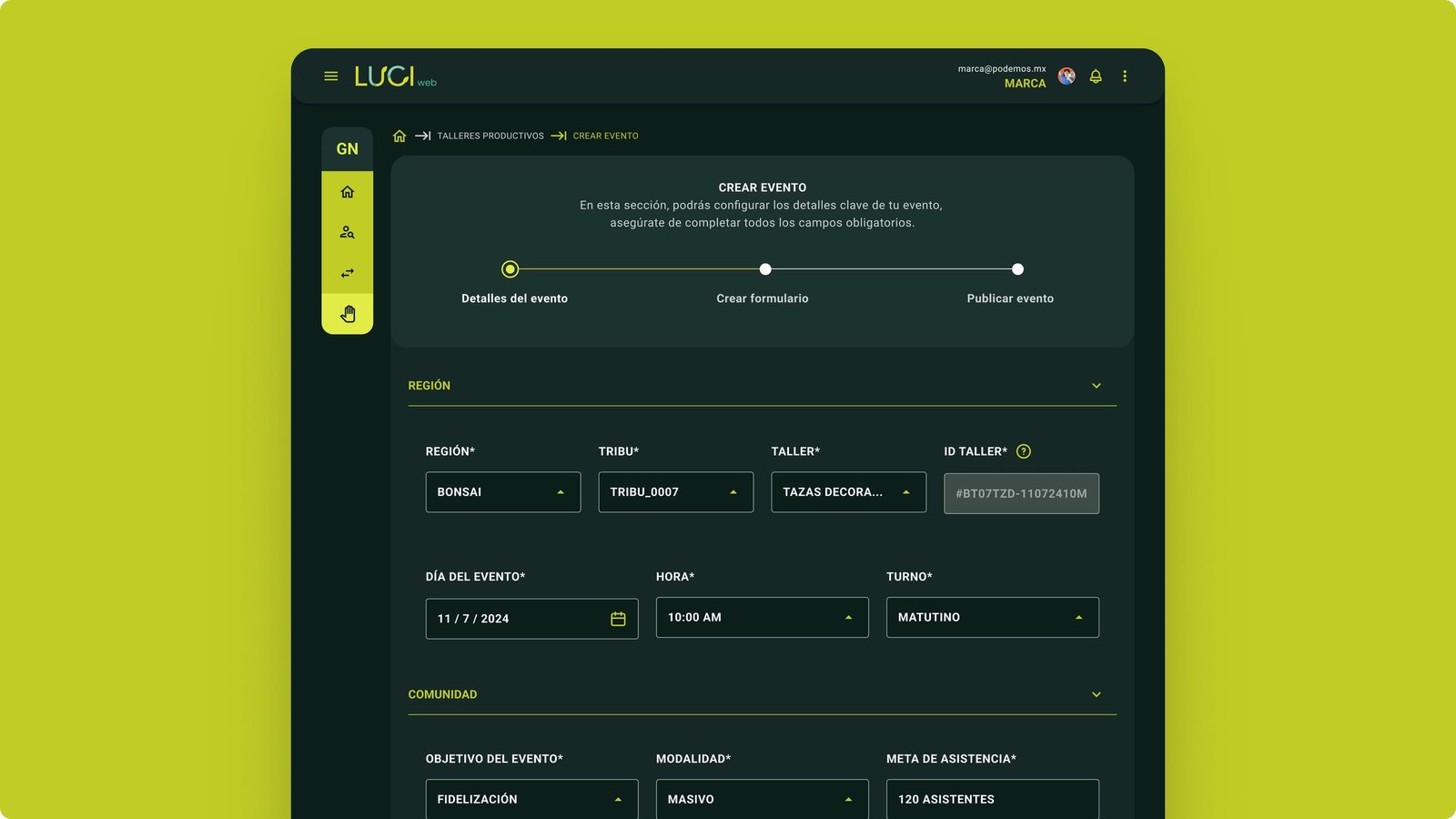Click the ID Taller help question icon
1456x819 pixels.
[x=1024, y=451]
